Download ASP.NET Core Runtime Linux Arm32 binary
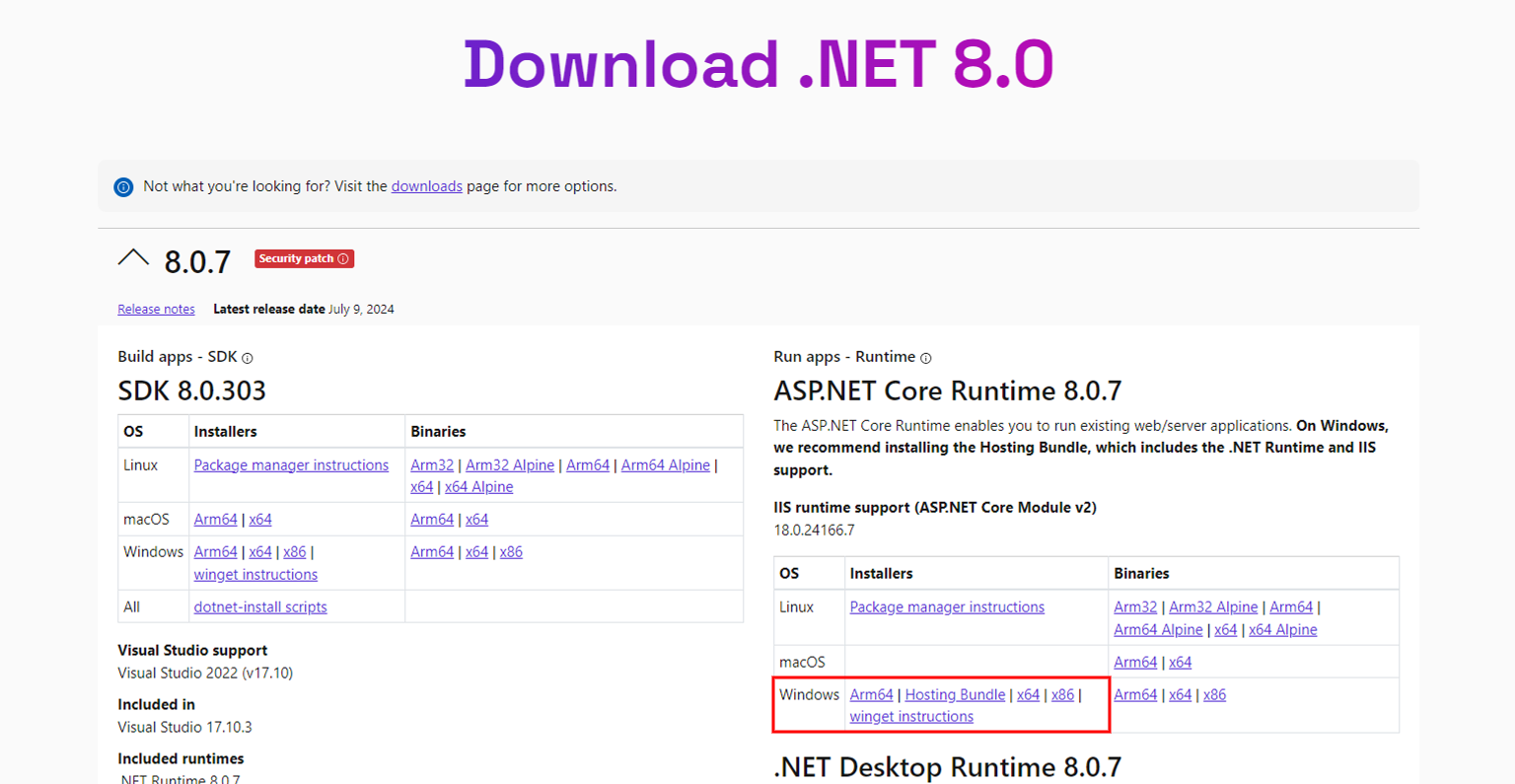This screenshot has height=784, width=1515. pos(1135,607)
